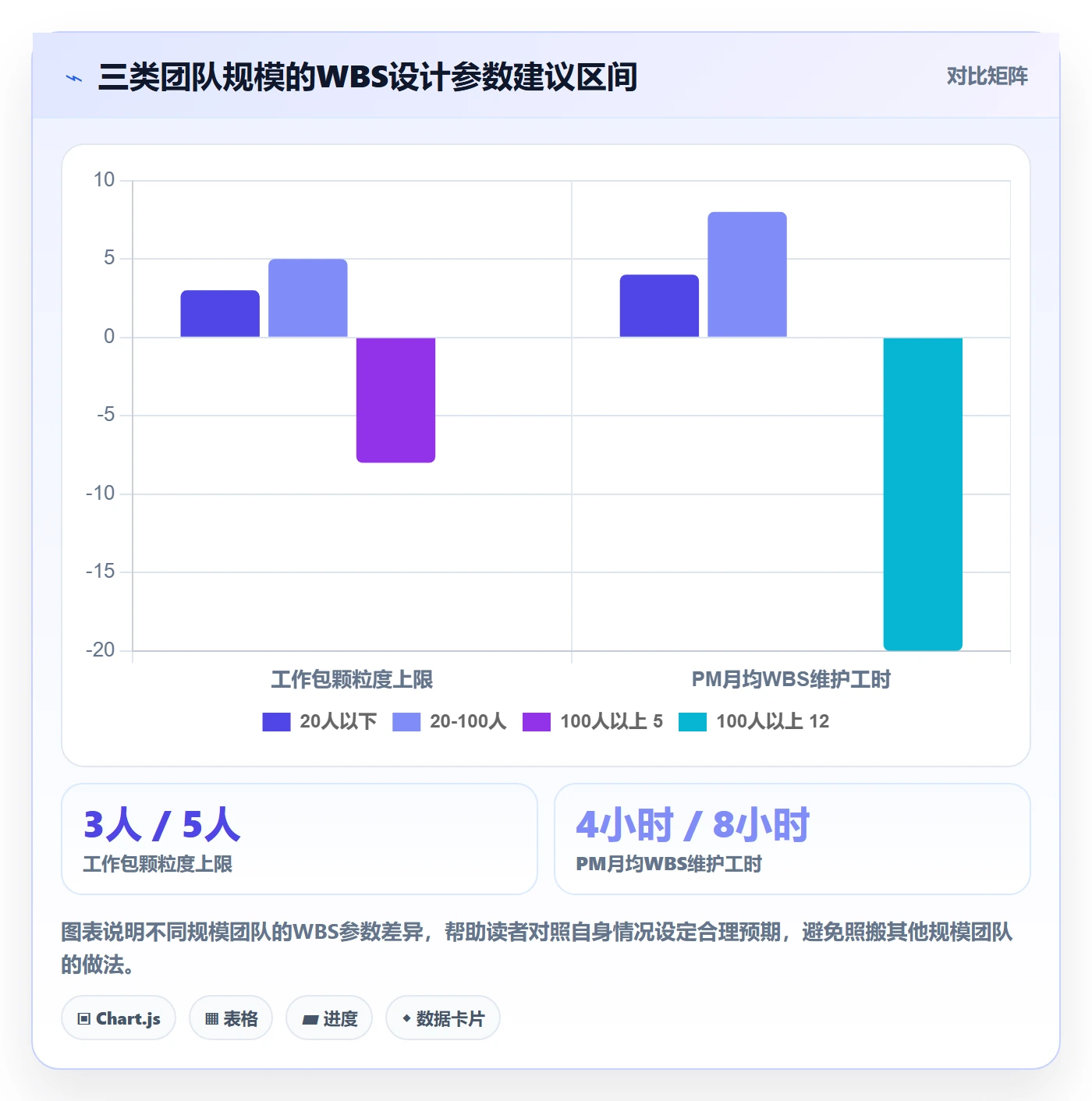This screenshot has height=1101, width=1092.
Task: Click the cyan 100人以上 12 legend swatch
Action: point(693,722)
